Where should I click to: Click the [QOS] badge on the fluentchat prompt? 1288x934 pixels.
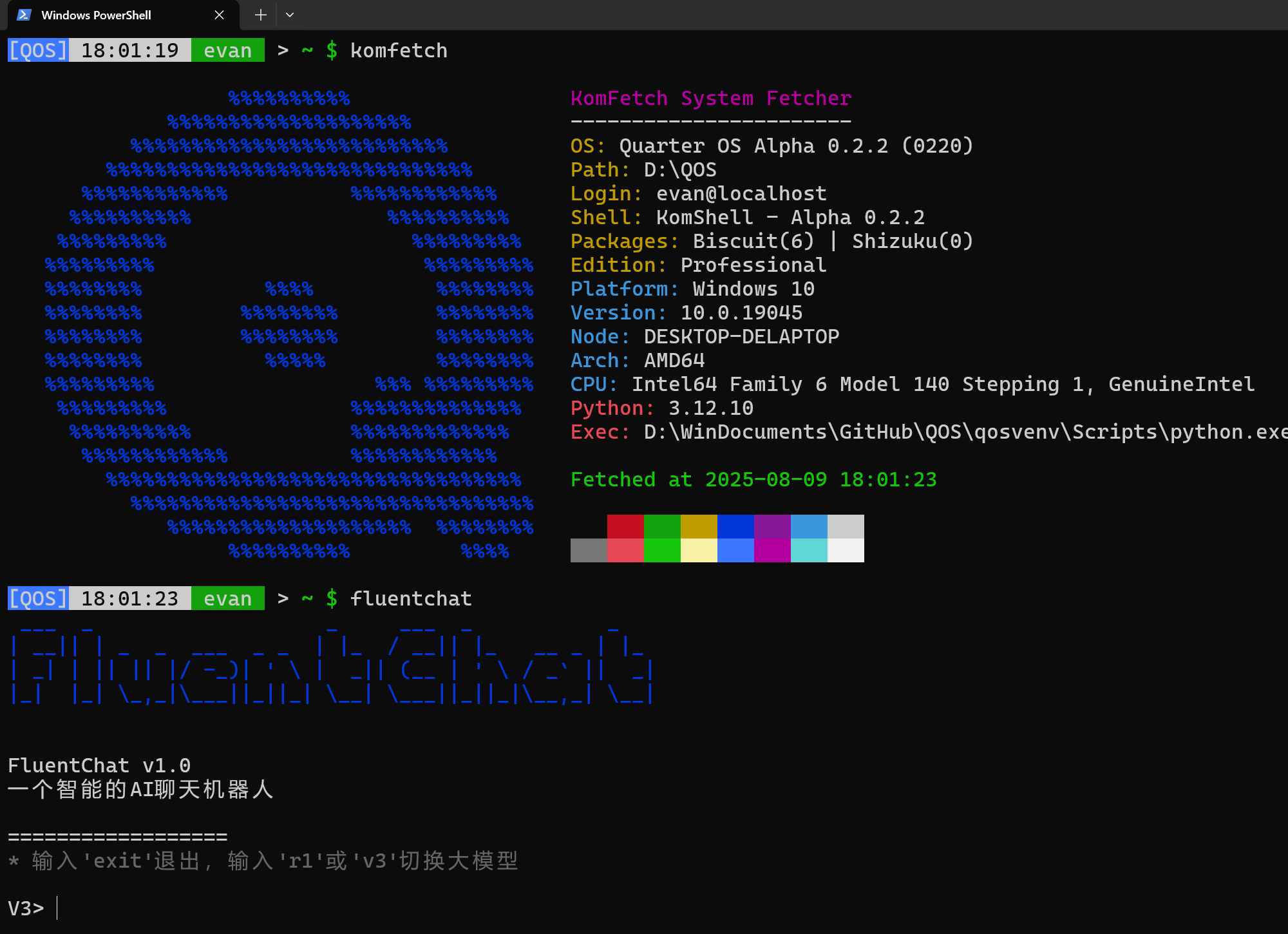click(x=38, y=598)
